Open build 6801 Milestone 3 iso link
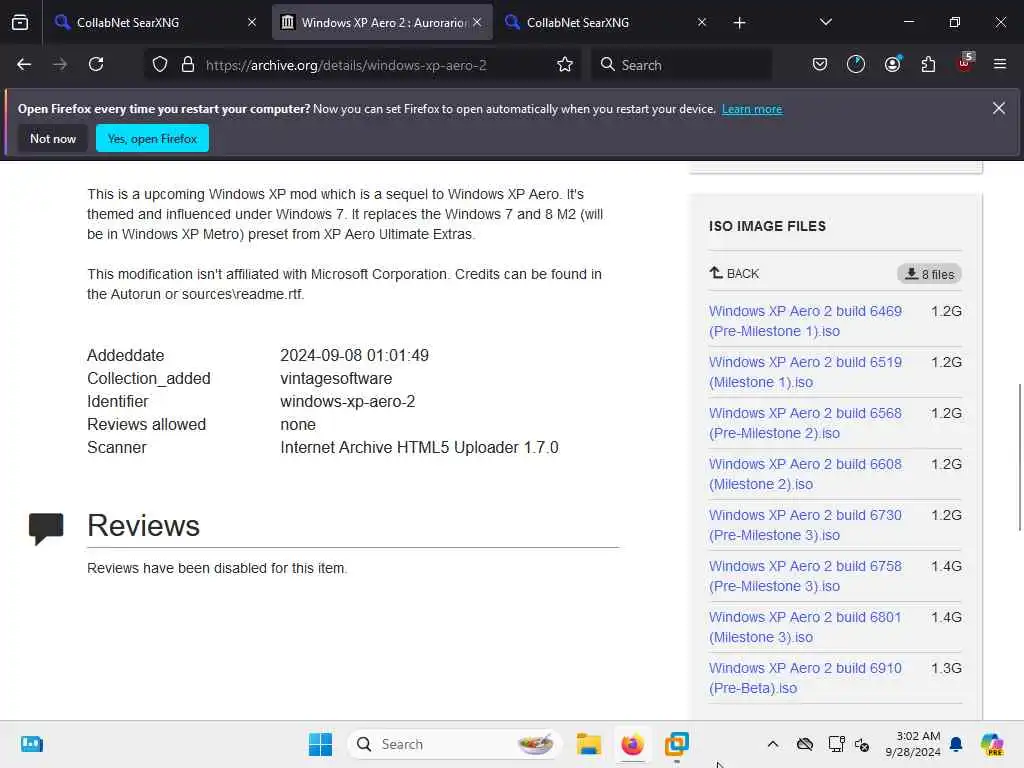This screenshot has width=1024, height=768. (x=805, y=626)
